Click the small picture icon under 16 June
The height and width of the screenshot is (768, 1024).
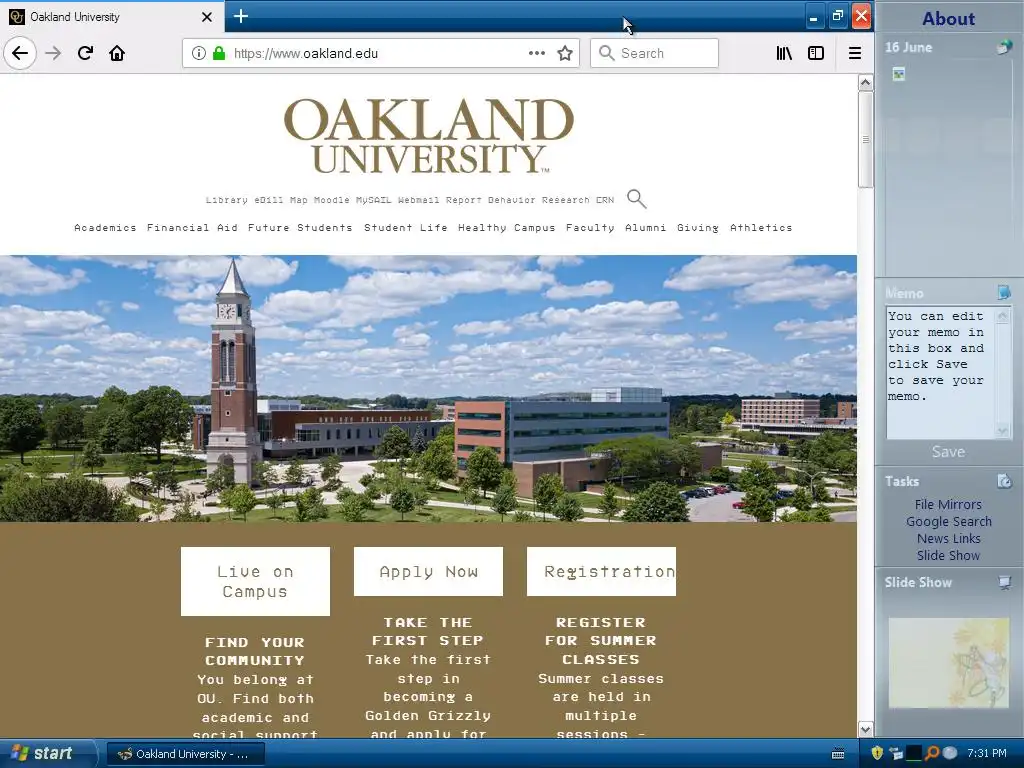899,74
